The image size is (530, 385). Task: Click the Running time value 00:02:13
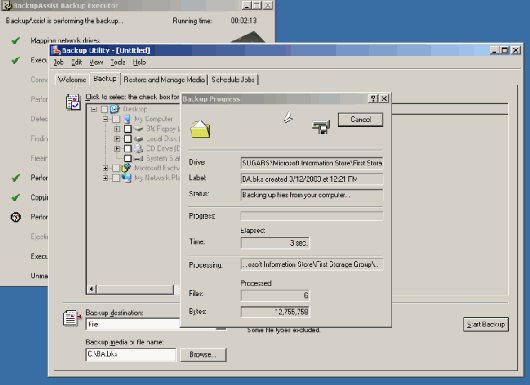[244, 21]
